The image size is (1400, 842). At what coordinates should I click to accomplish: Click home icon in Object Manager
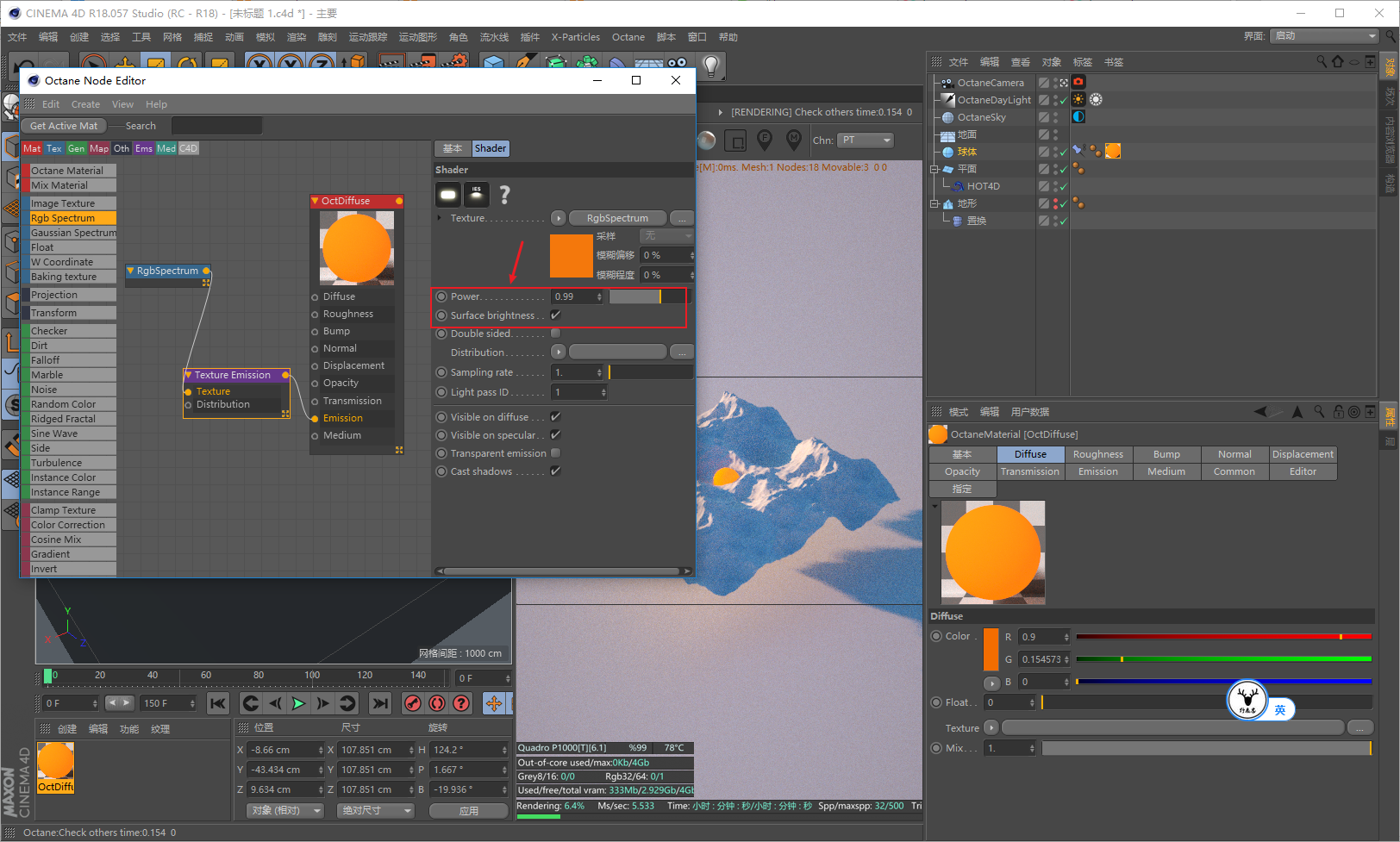[1337, 61]
